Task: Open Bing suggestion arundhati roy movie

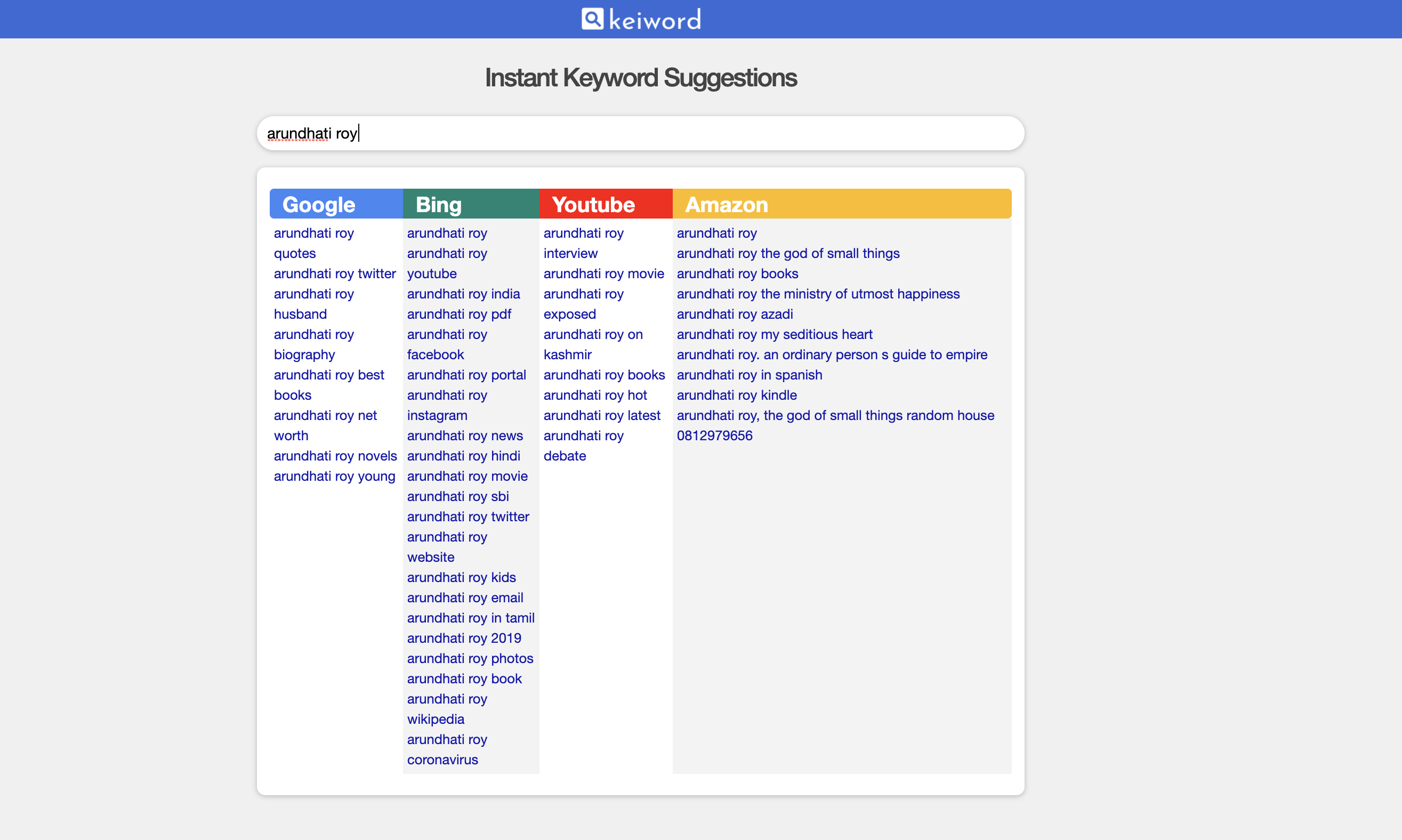Action: [467, 476]
